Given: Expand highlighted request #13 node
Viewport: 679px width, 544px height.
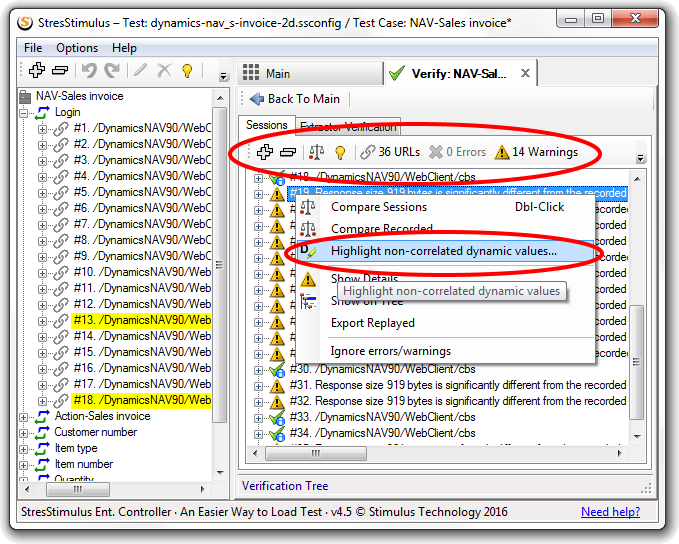Looking at the screenshot, I should [42, 321].
